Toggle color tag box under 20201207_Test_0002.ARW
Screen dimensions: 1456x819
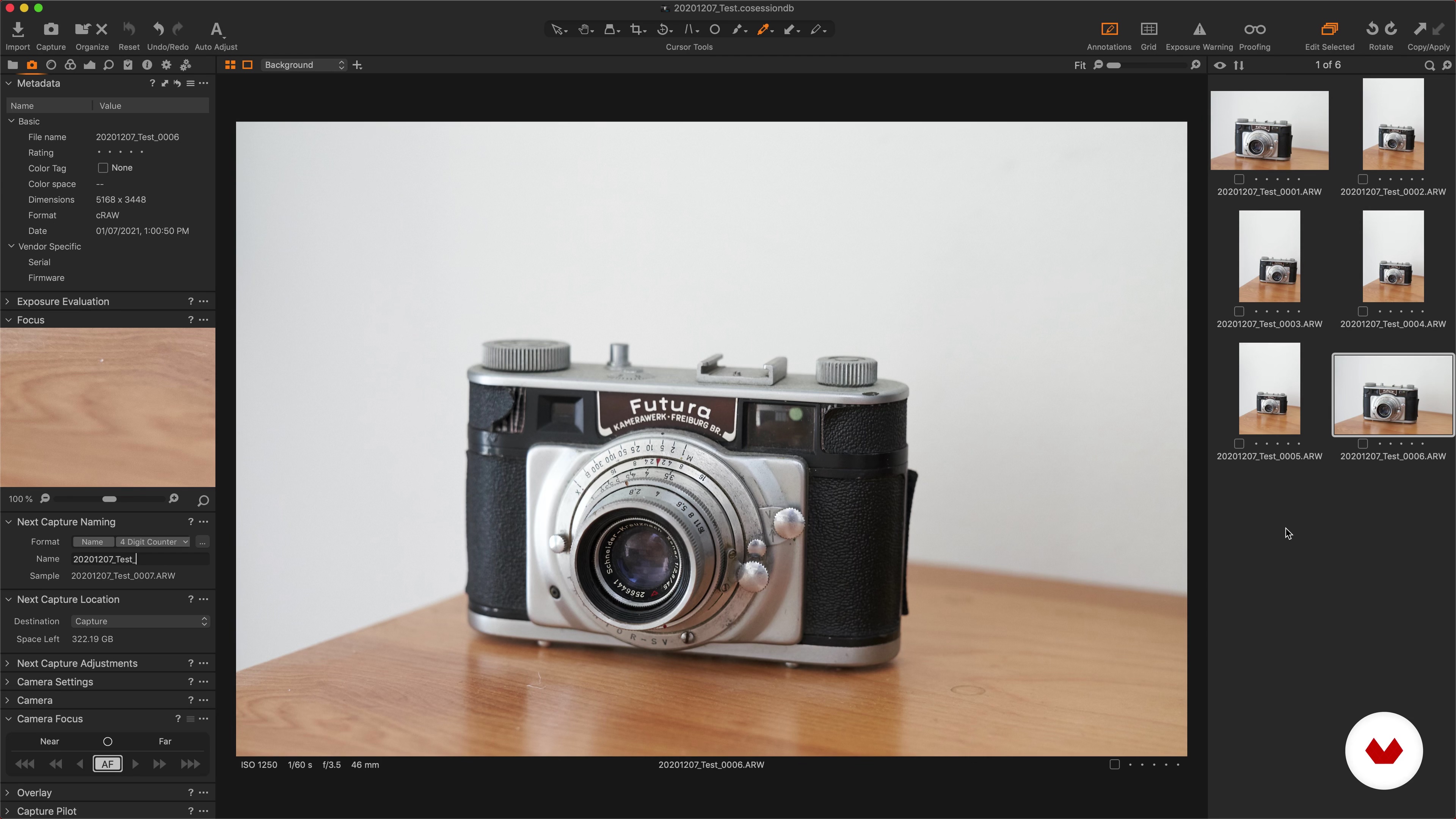pos(1363,179)
